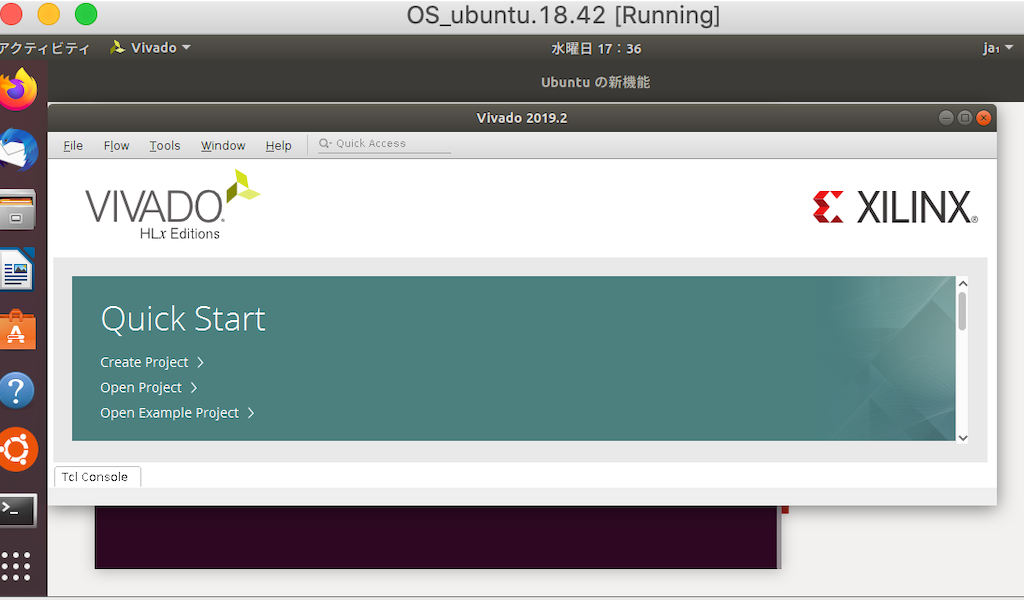Image resolution: width=1024 pixels, height=600 pixels.
Task: Type in the Quick Access search field
Action: [385, 144]
